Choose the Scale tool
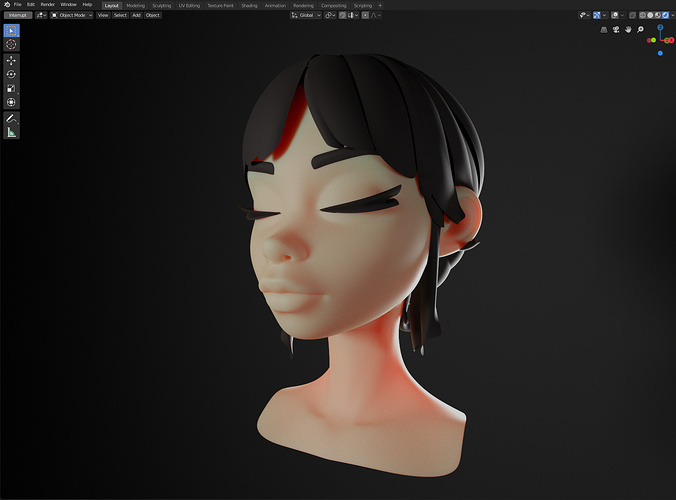 coord(11,88)
